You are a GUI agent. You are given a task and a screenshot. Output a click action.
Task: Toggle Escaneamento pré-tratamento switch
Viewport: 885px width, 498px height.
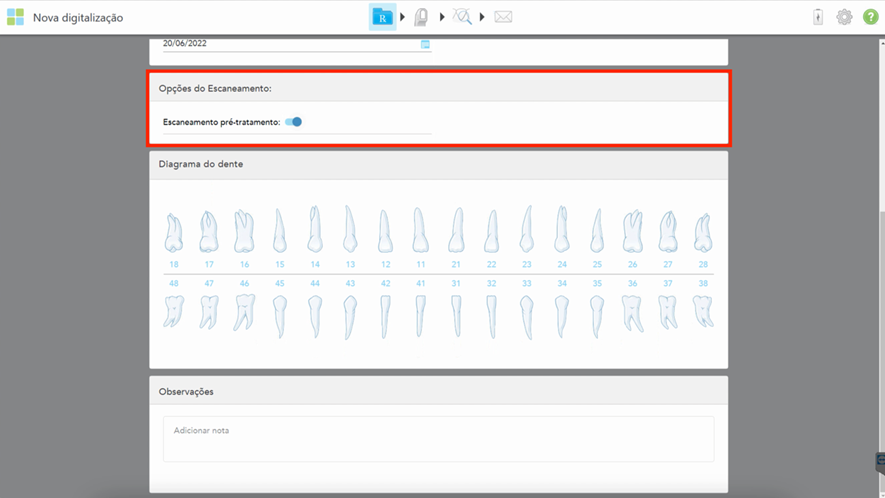[x=293, y=122]
